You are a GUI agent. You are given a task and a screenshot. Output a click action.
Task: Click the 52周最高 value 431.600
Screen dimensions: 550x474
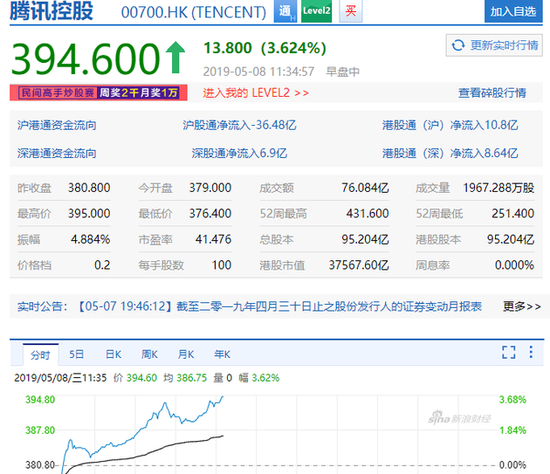click(368, 213)
